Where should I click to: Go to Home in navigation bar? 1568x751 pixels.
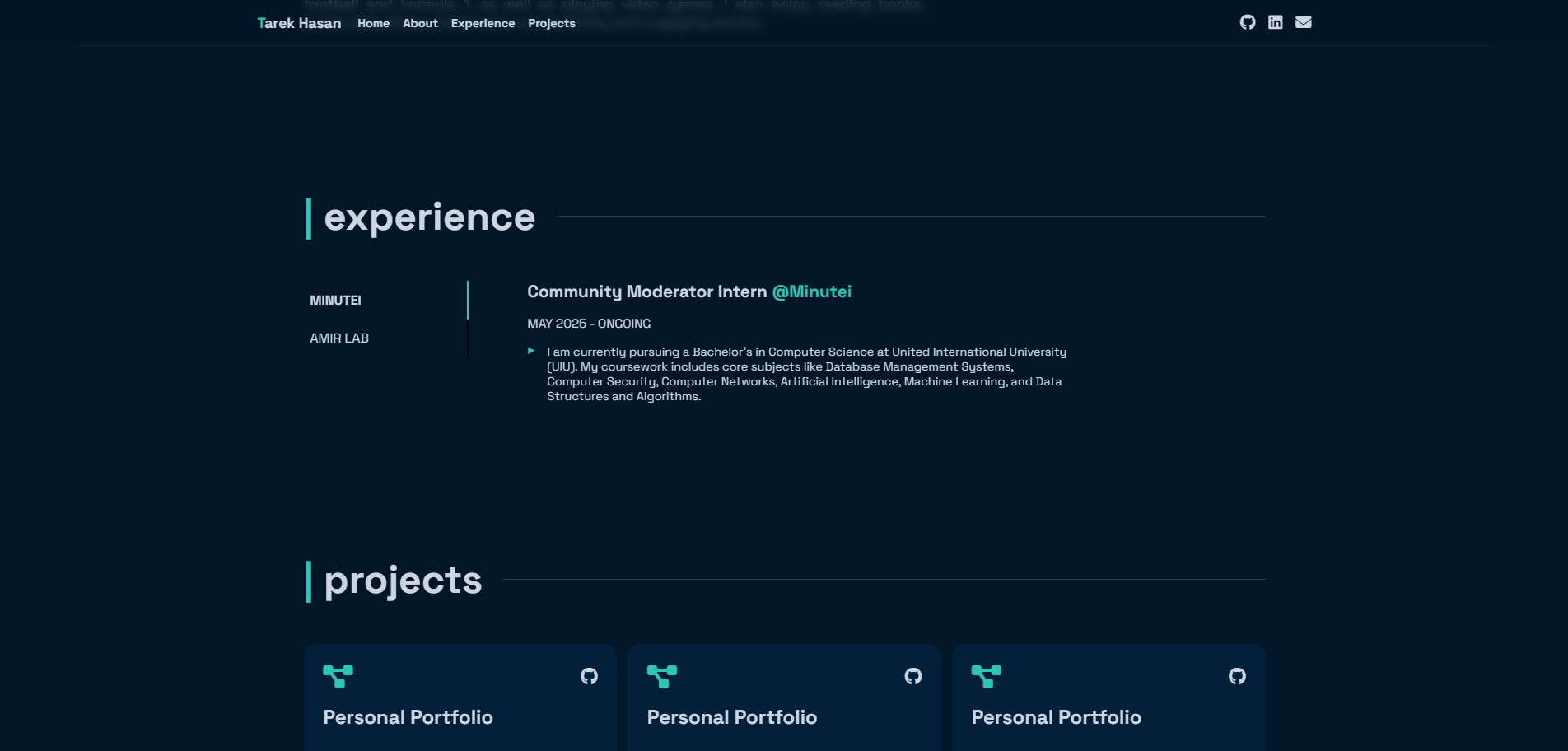tap(373, 23)
